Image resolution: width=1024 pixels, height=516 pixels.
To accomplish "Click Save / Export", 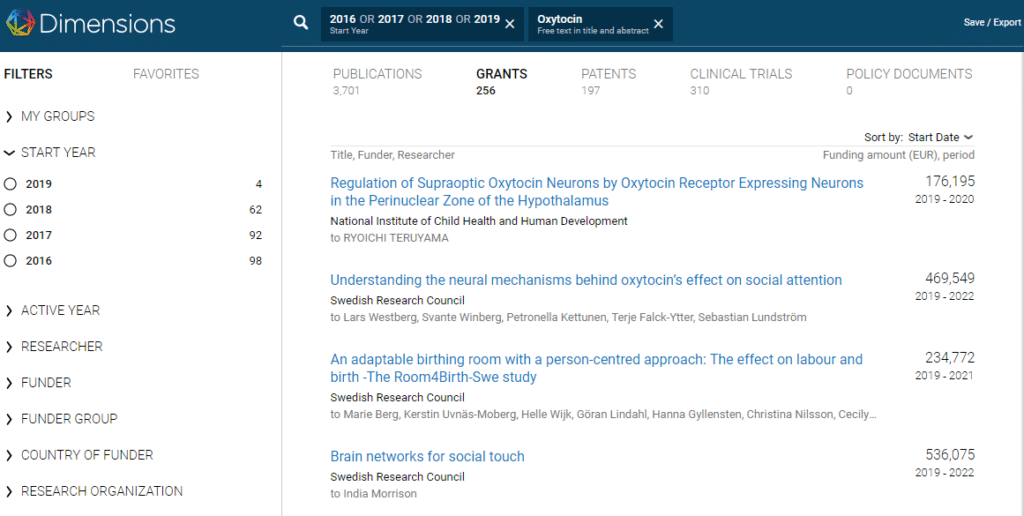I will (991, 23).
